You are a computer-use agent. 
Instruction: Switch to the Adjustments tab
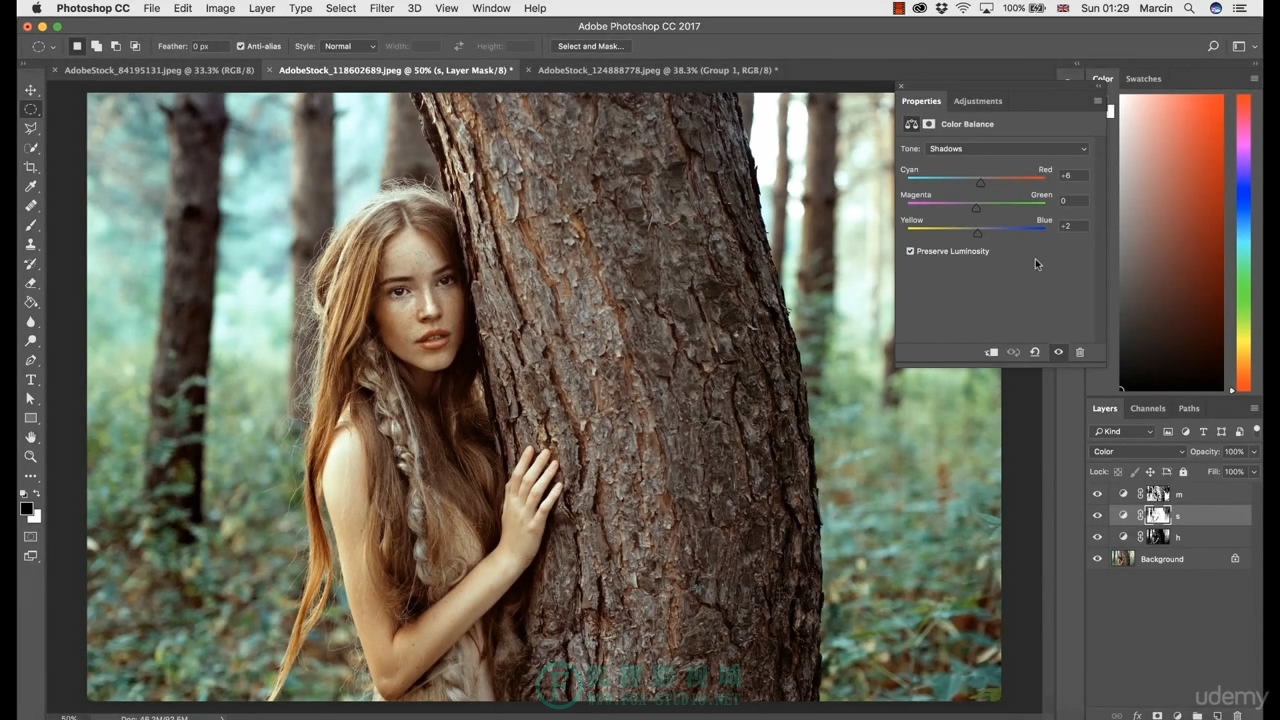[x=977, y=101]
